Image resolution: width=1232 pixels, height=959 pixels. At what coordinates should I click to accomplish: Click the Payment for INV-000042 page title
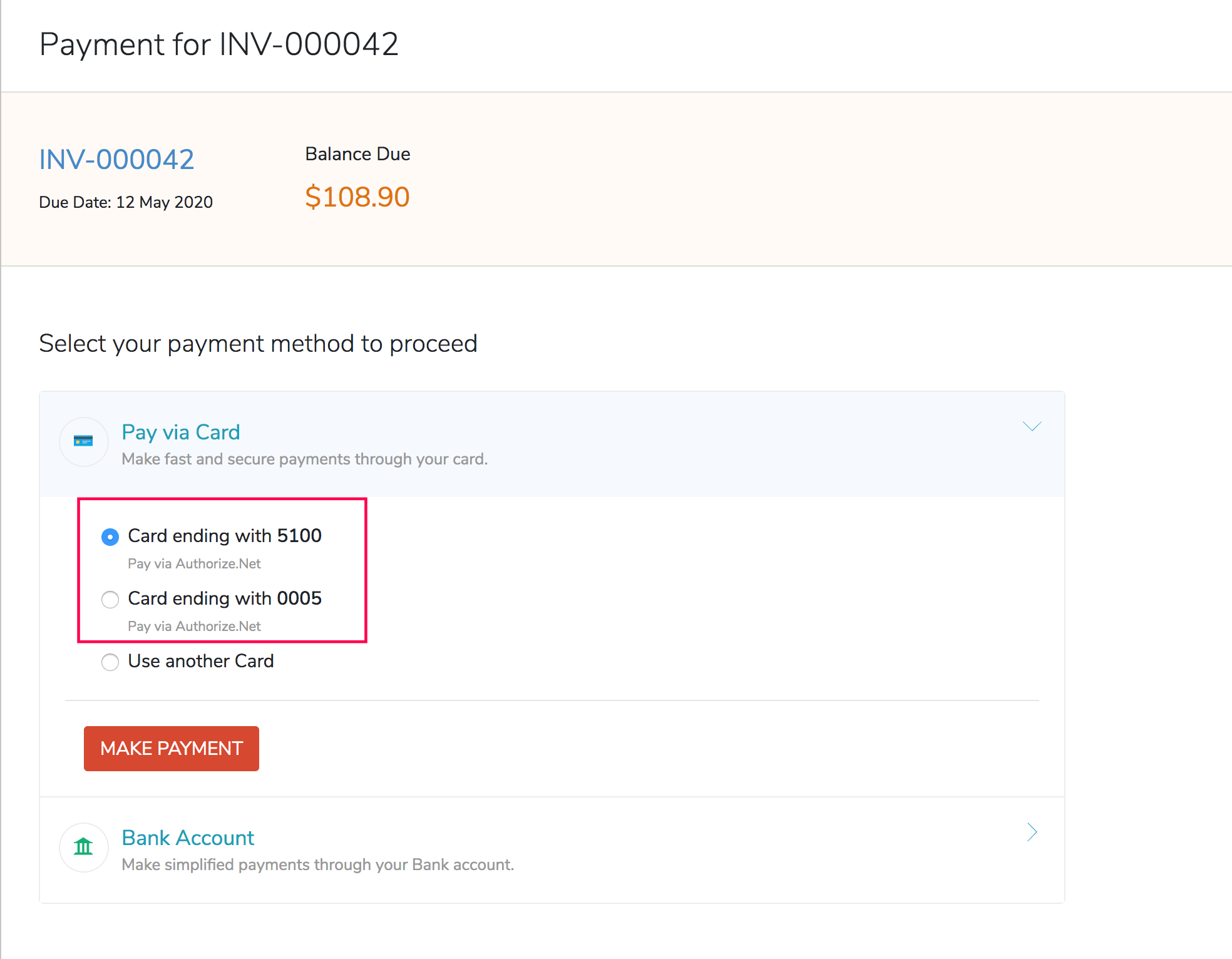click(218, 44)
